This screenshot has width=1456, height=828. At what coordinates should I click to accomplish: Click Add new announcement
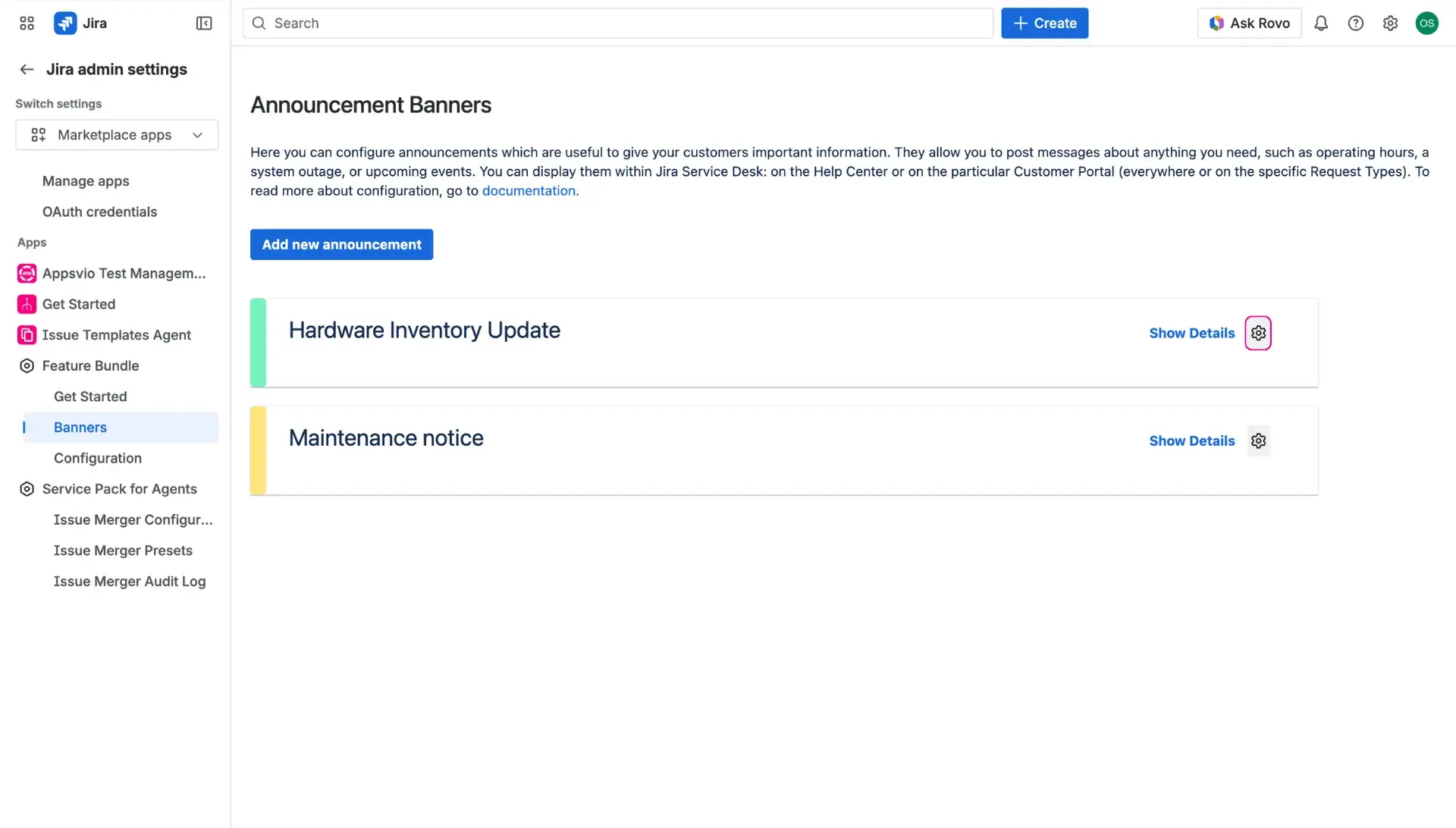341,244
